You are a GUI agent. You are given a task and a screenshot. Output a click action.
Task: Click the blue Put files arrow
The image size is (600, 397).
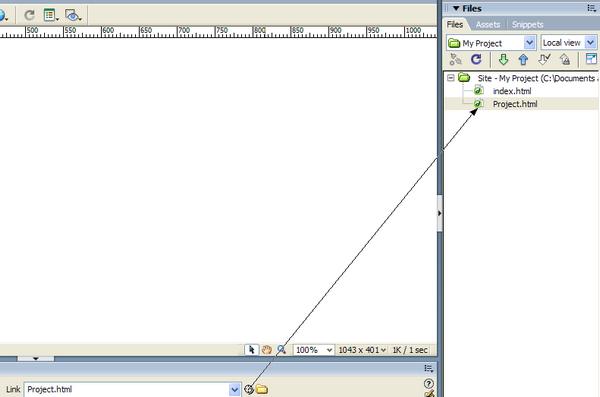[523, 59]
